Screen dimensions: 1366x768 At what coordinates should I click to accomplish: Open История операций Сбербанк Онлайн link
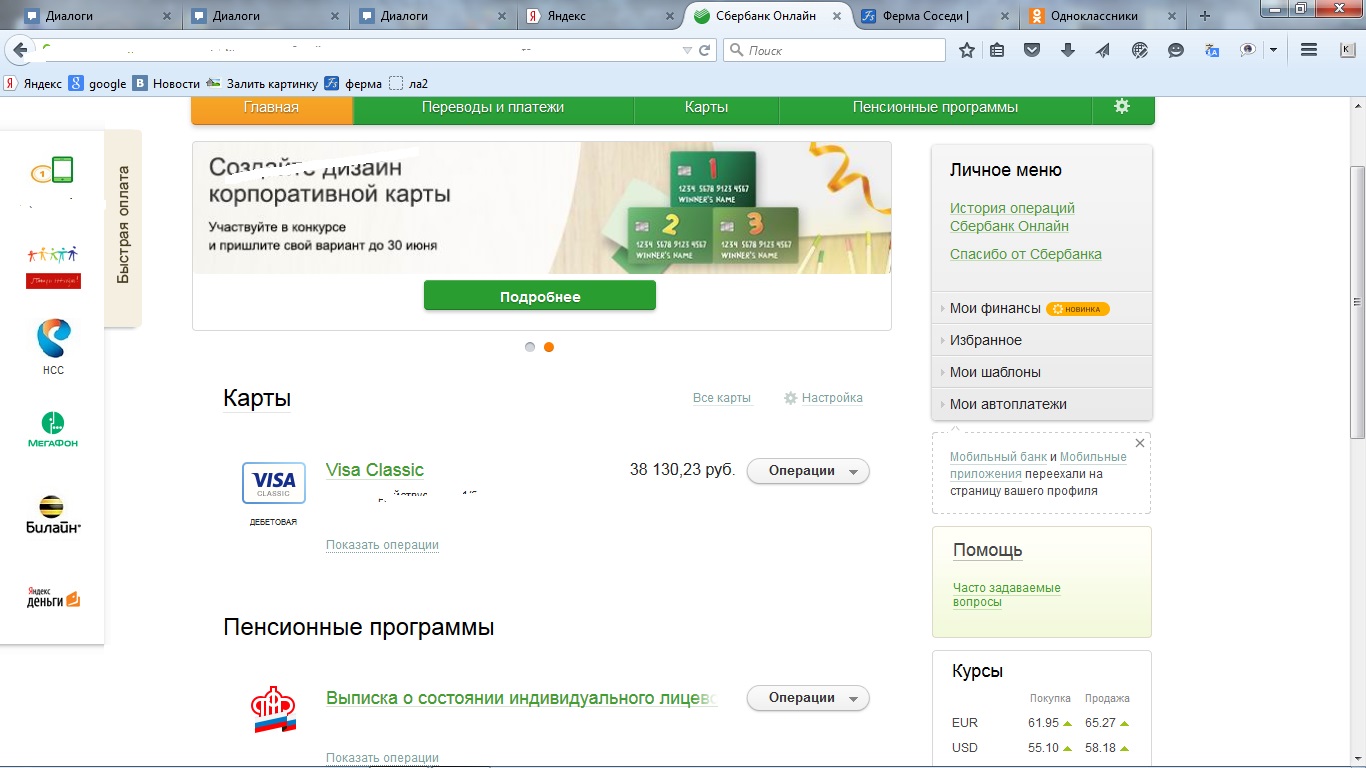click(x=1012, y=217)
